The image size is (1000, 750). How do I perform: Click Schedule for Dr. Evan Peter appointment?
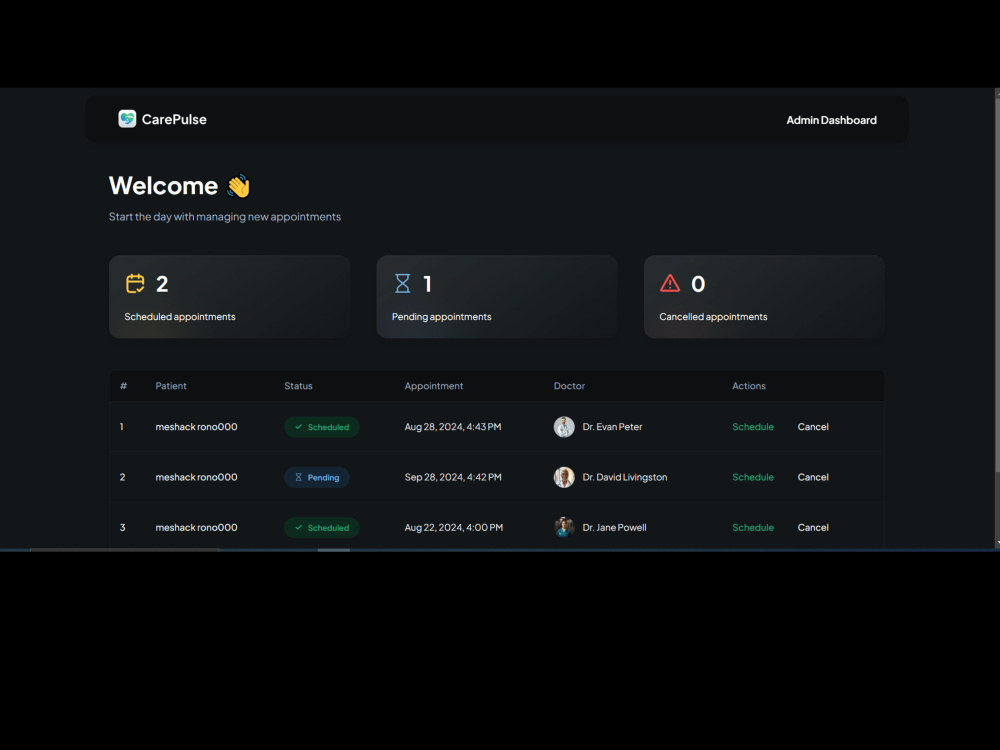coord(753,427)
